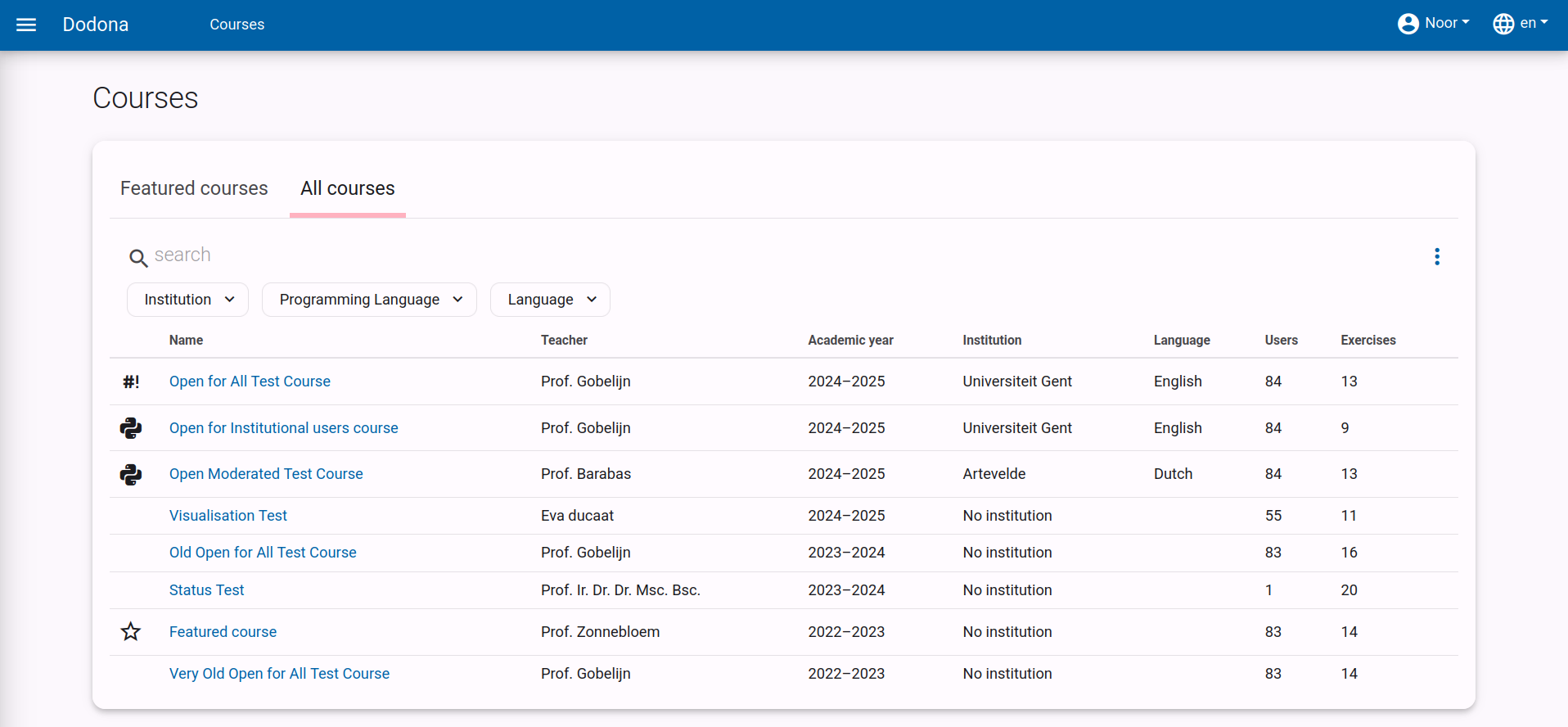Click the Exercises column header
This screenshot has width=1568, height=727.
[1368, 340]
